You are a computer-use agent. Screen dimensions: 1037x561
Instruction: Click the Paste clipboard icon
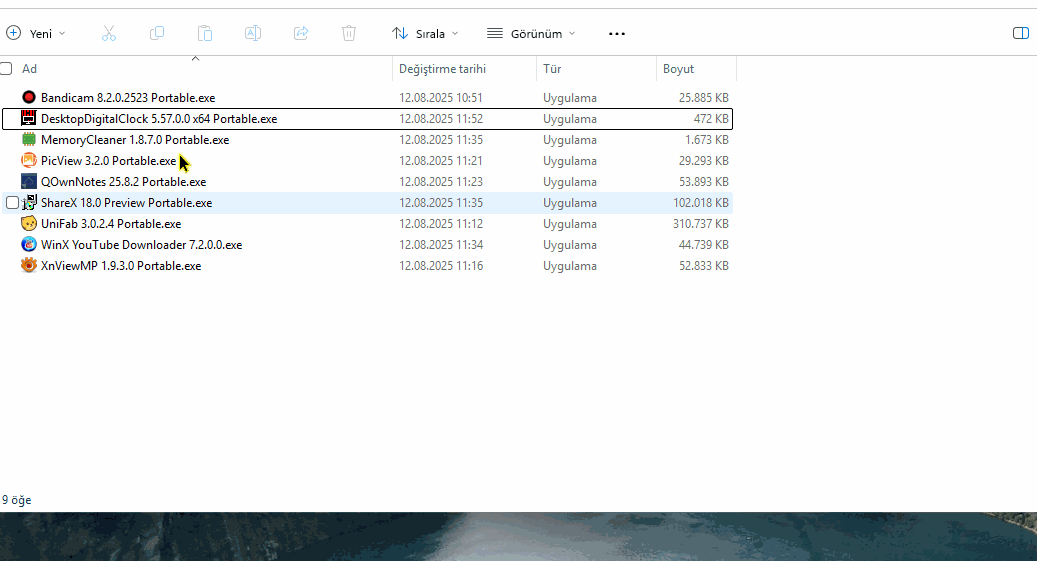click(x=205, y=33)
